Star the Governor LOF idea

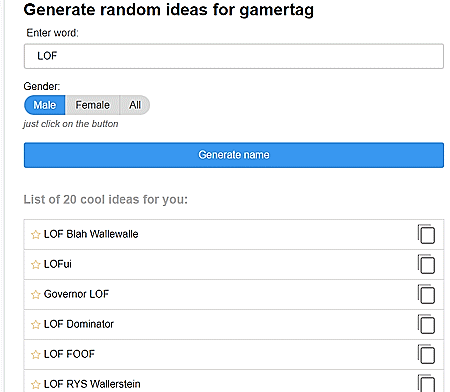pos(35,294)
